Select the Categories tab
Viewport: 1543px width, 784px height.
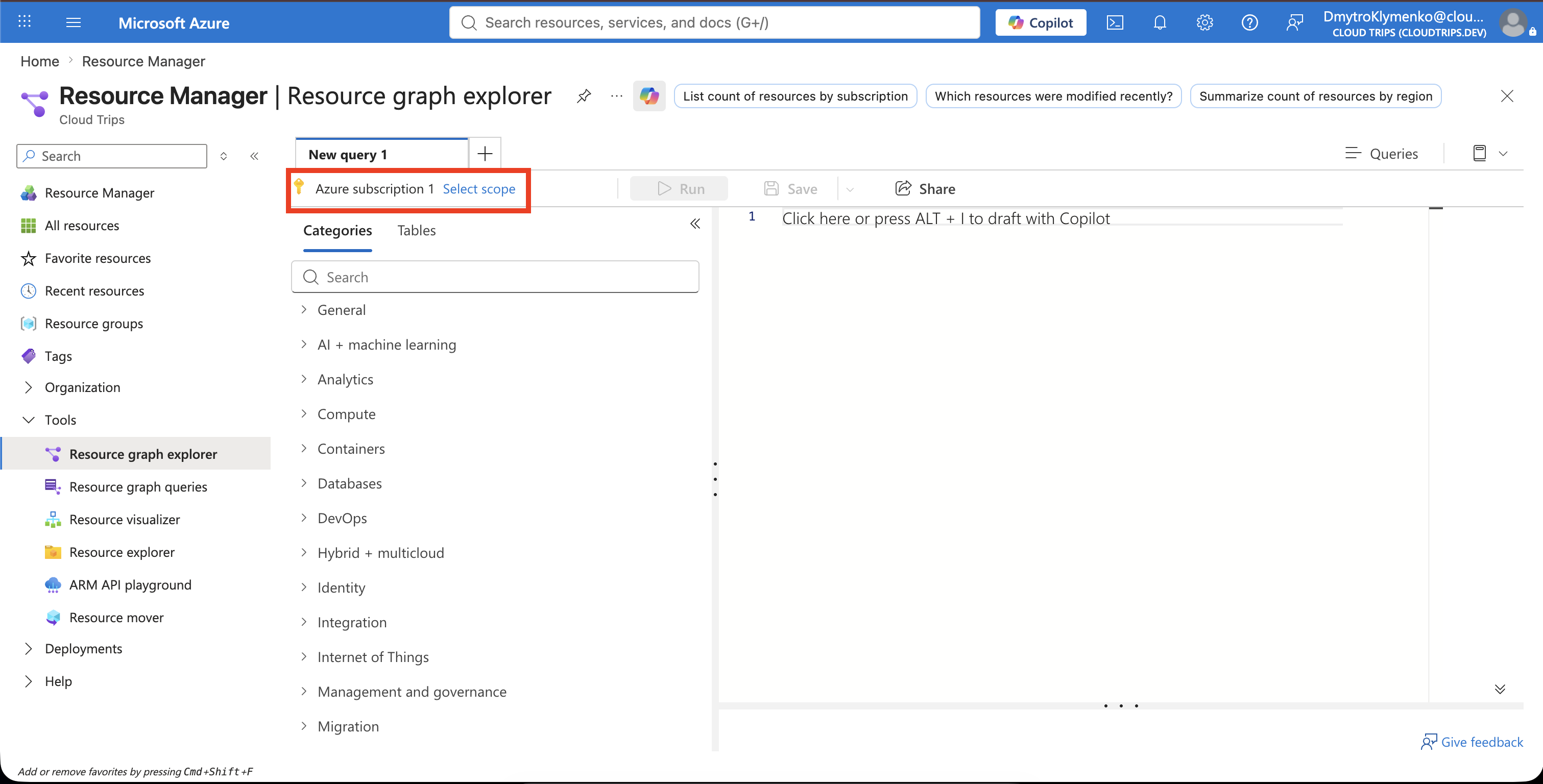(x=337, y=231)
